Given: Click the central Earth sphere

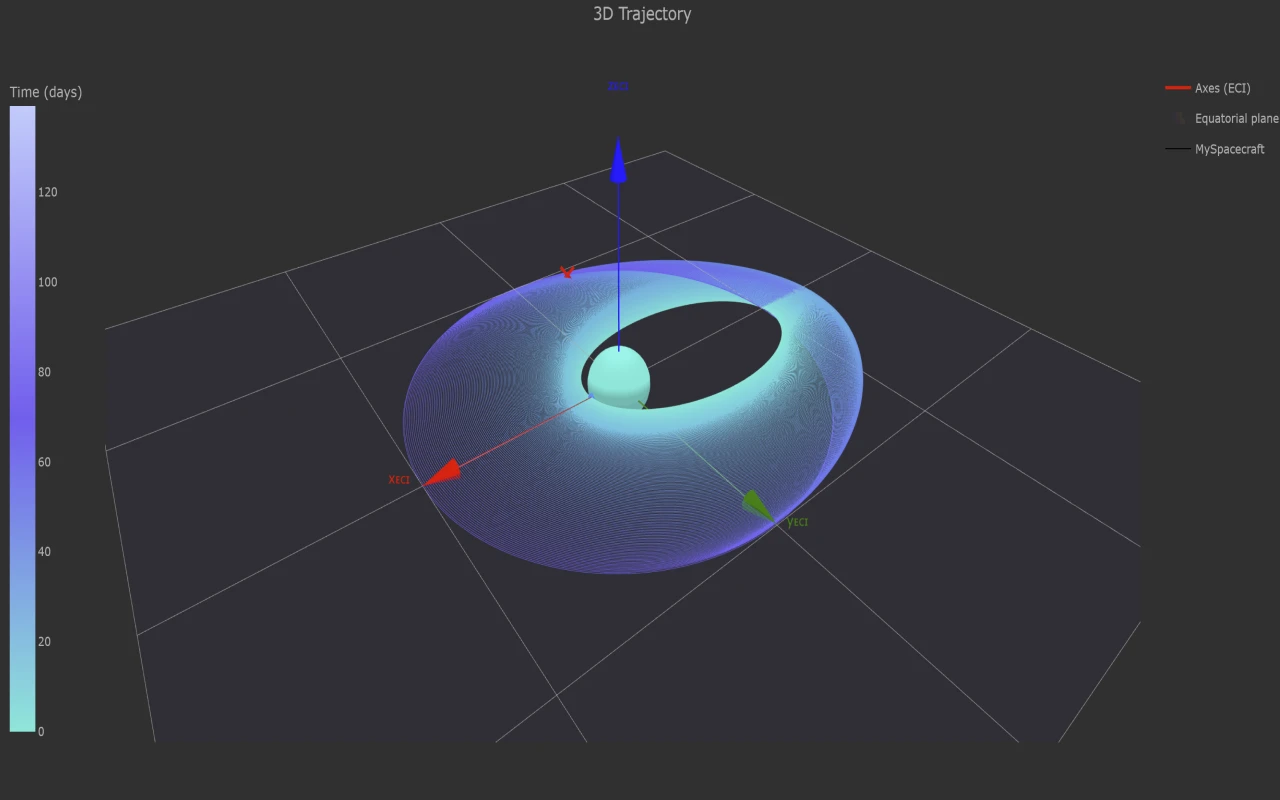Looking at the screenshot, I should click(618, 380).
